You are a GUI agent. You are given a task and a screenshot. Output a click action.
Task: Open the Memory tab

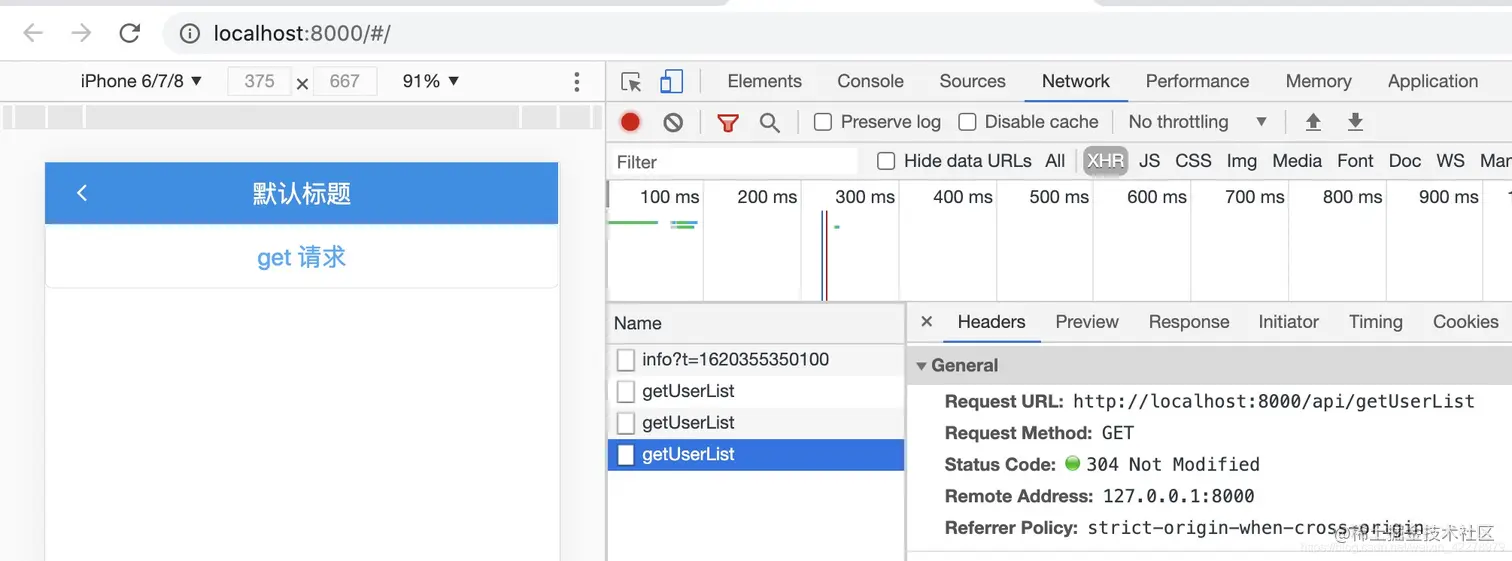point(1318,82)
